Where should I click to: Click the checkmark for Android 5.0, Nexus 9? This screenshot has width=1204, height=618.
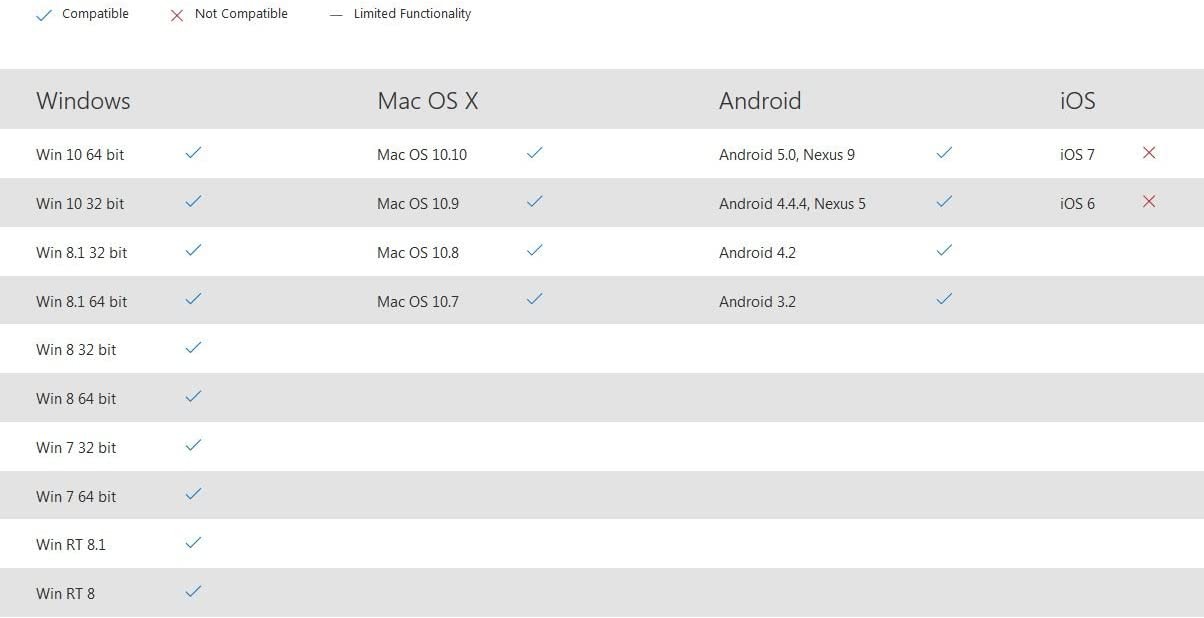944,153
